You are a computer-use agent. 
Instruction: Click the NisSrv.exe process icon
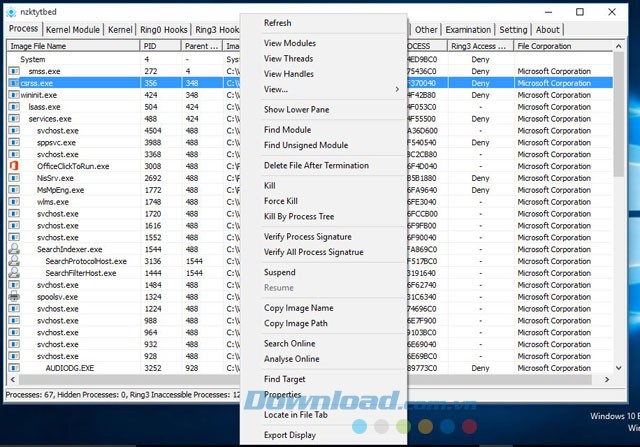coord(14,178)
